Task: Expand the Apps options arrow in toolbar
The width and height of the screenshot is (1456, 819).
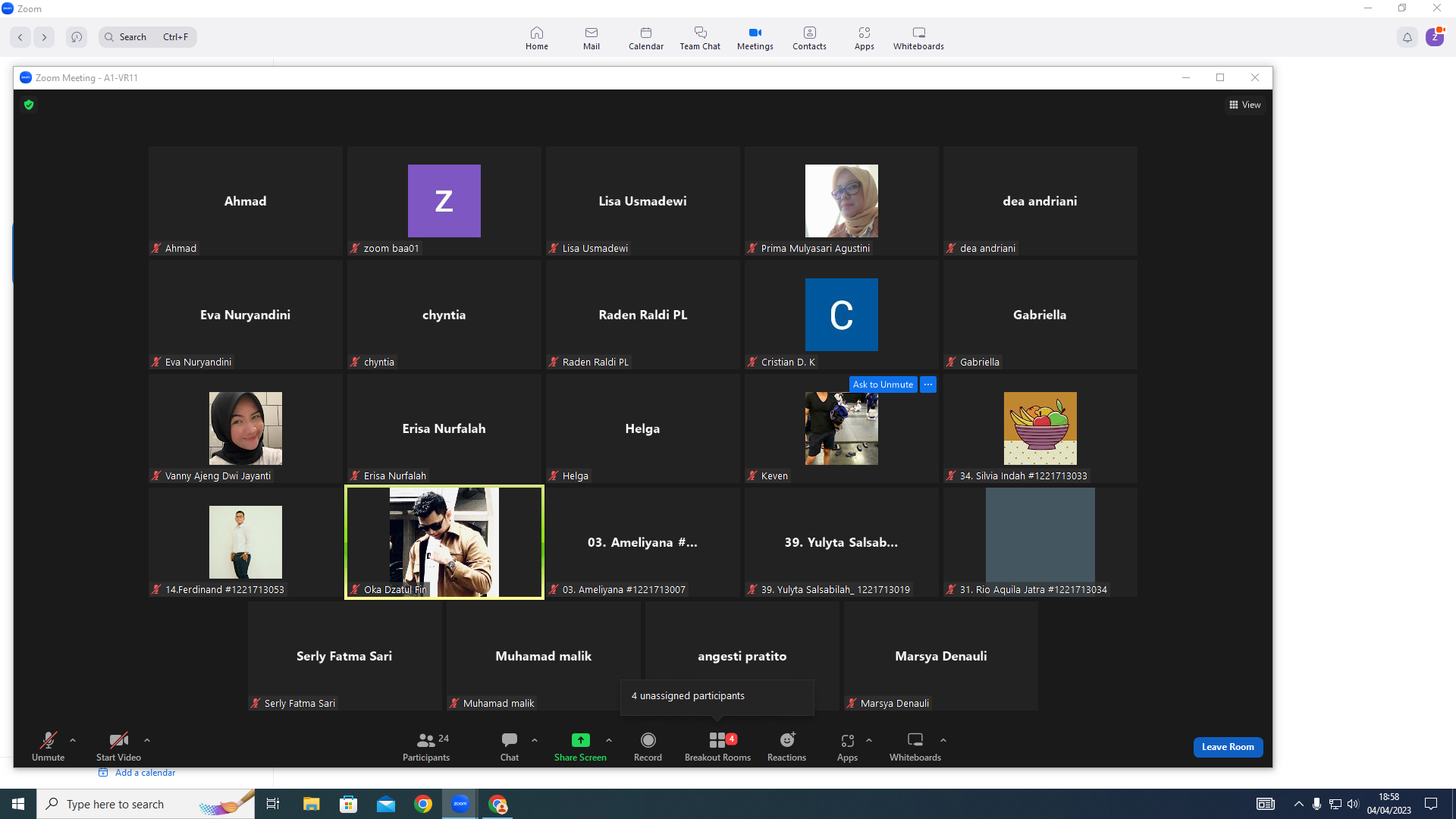Action: coord(869,740)
